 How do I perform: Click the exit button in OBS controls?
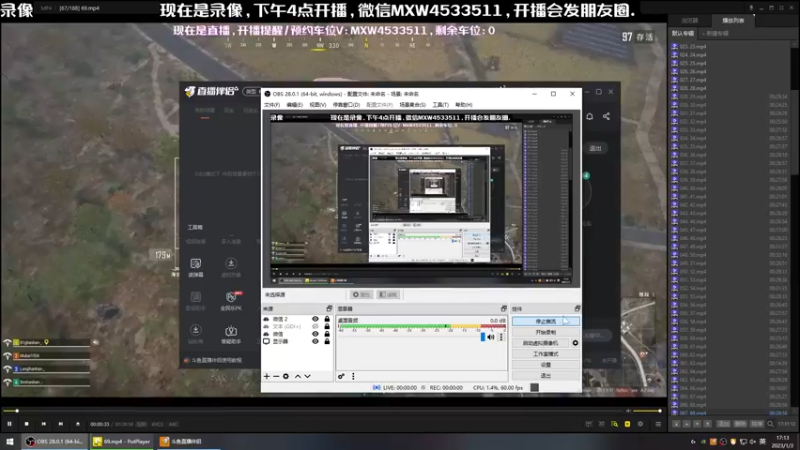(545, 376)
